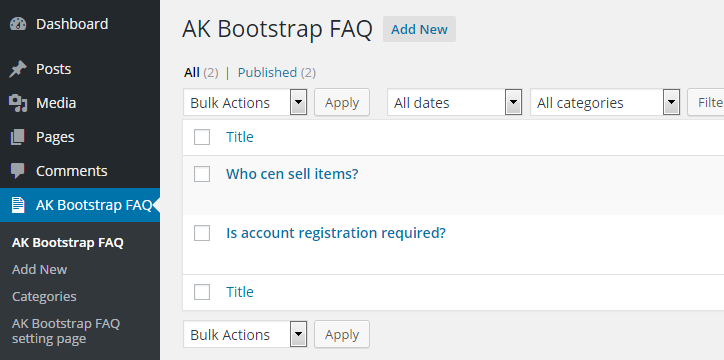Click the Pages icon in sidebar
The width and height of the screenshot is (724, 360).
coord(18,137)
